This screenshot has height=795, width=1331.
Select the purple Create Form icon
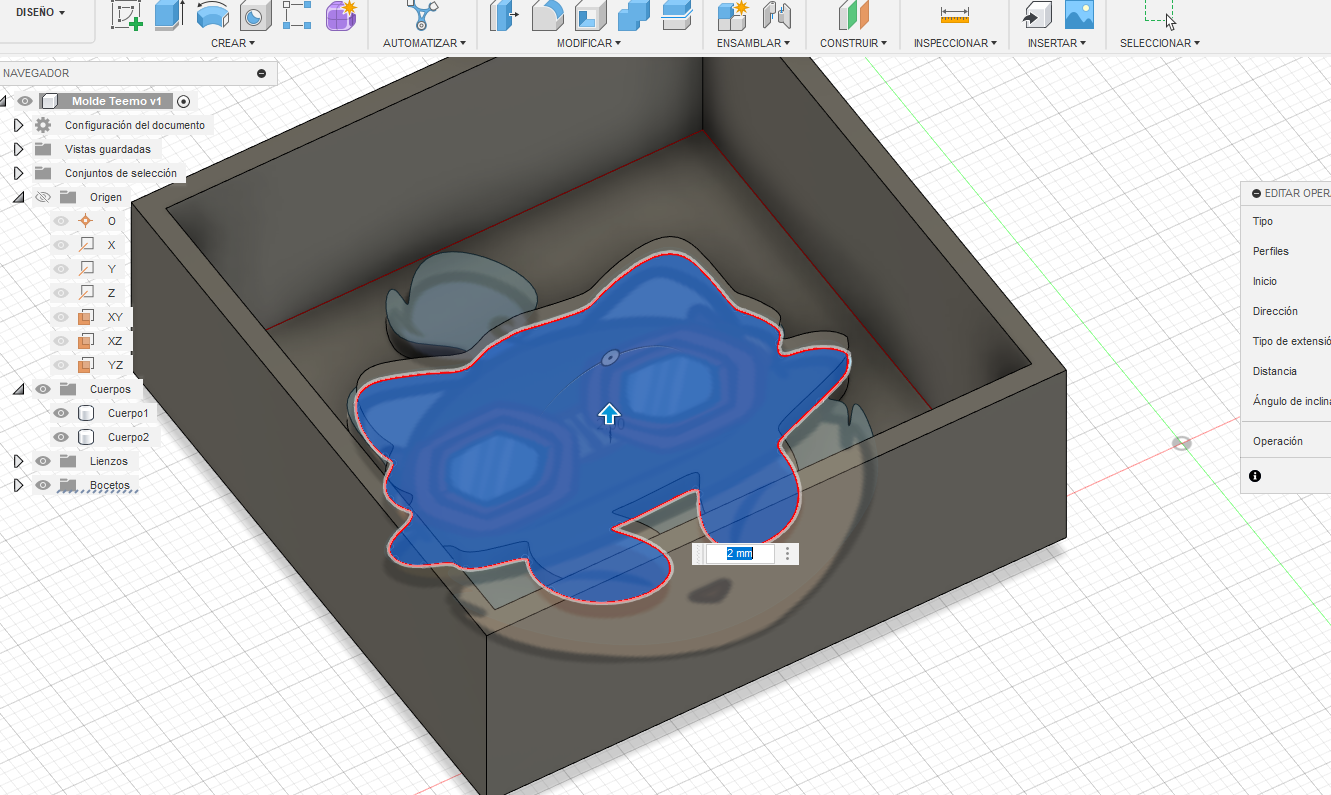[342, 14]
